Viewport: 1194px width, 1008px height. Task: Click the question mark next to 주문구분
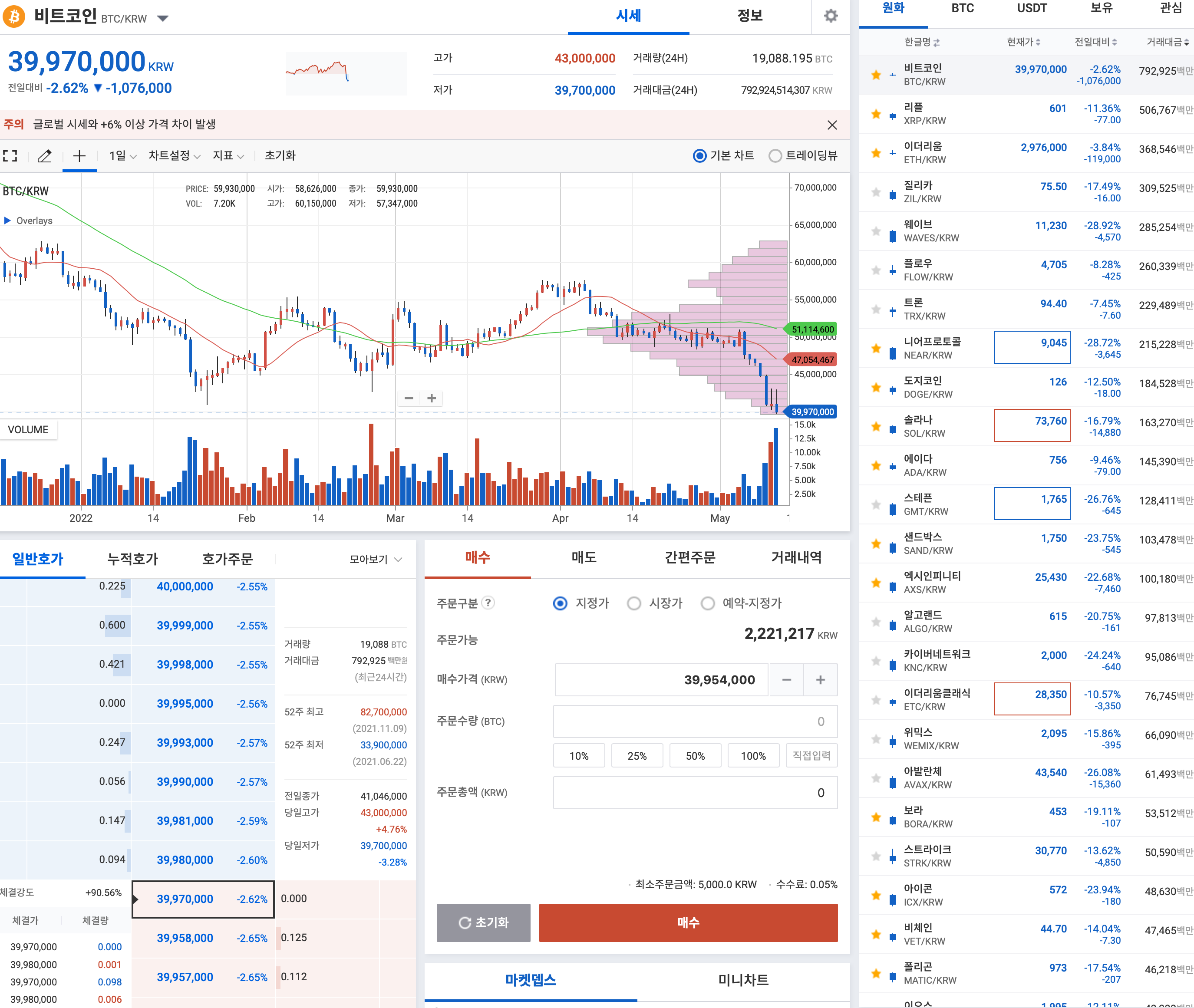pos(488,603)
